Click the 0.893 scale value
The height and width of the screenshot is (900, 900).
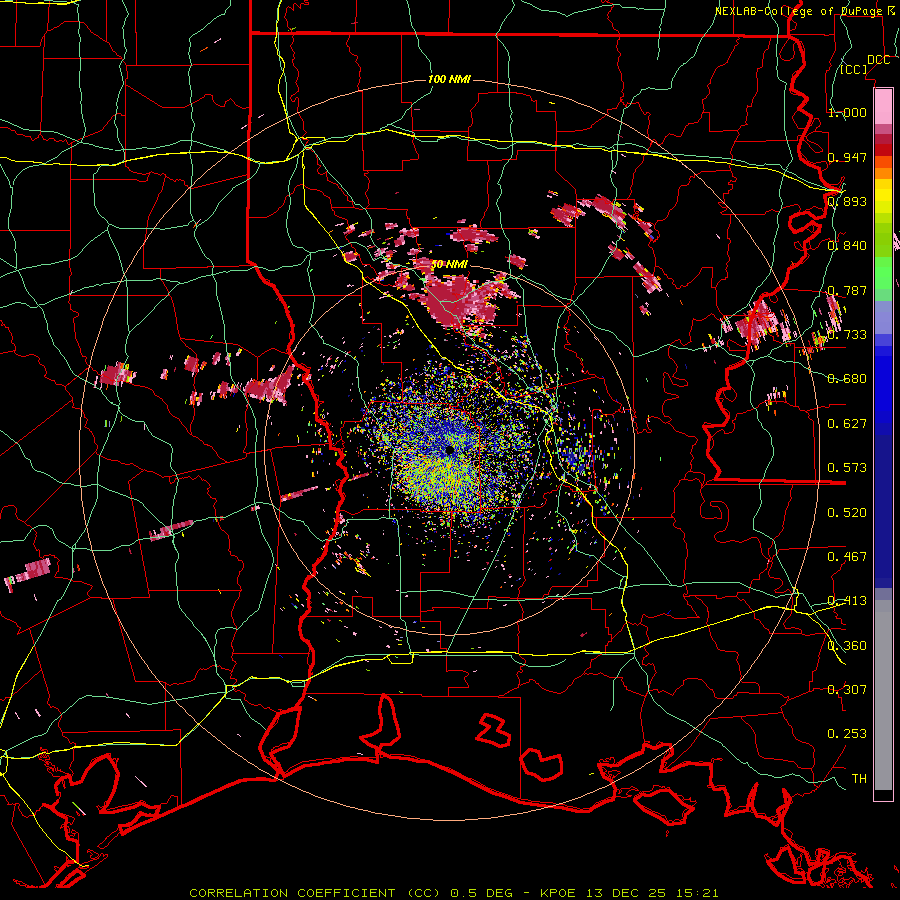pyautogui.click(x=847, y=201)
